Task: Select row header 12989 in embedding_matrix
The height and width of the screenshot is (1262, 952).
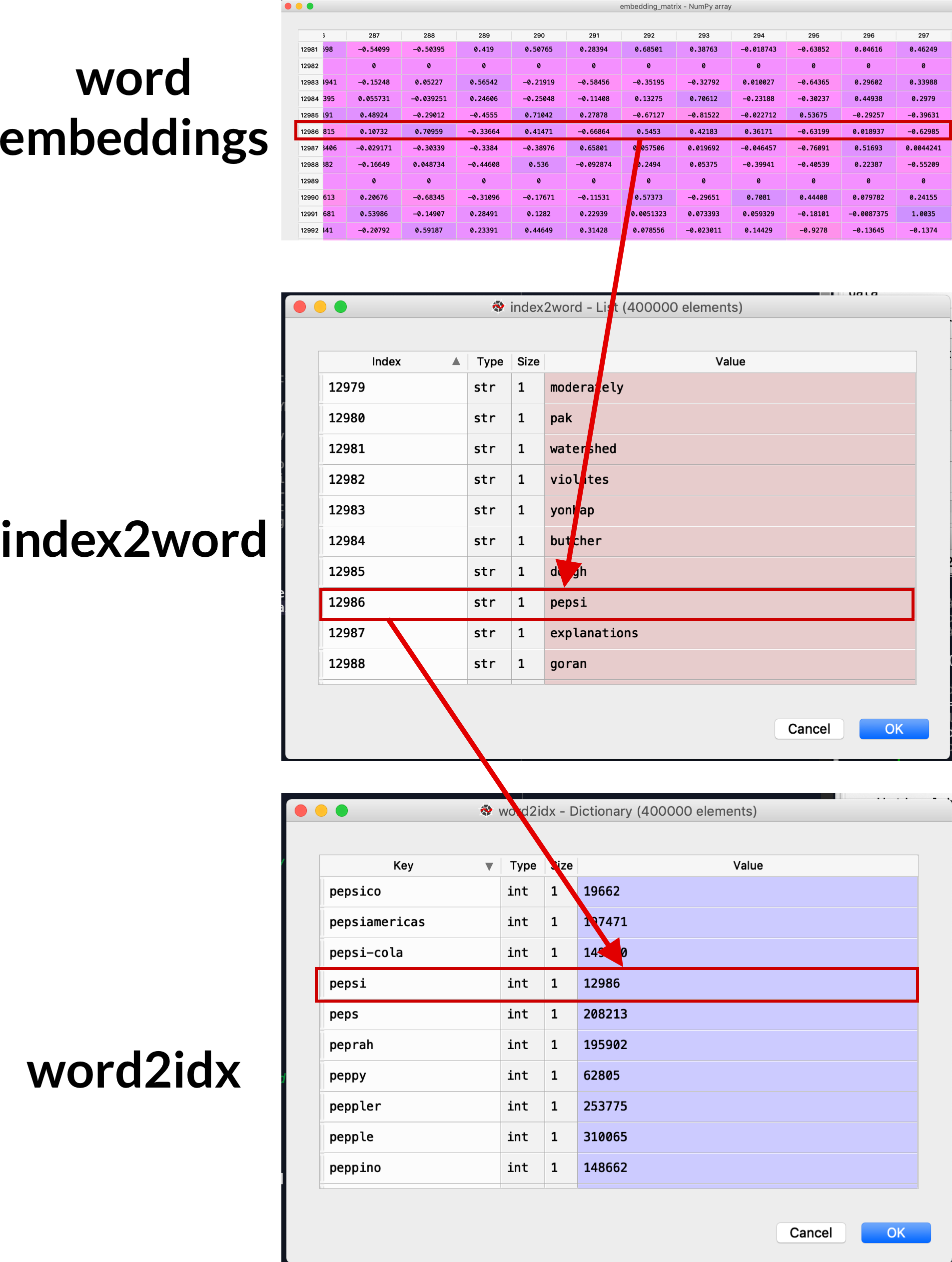Action: (310, 181)
